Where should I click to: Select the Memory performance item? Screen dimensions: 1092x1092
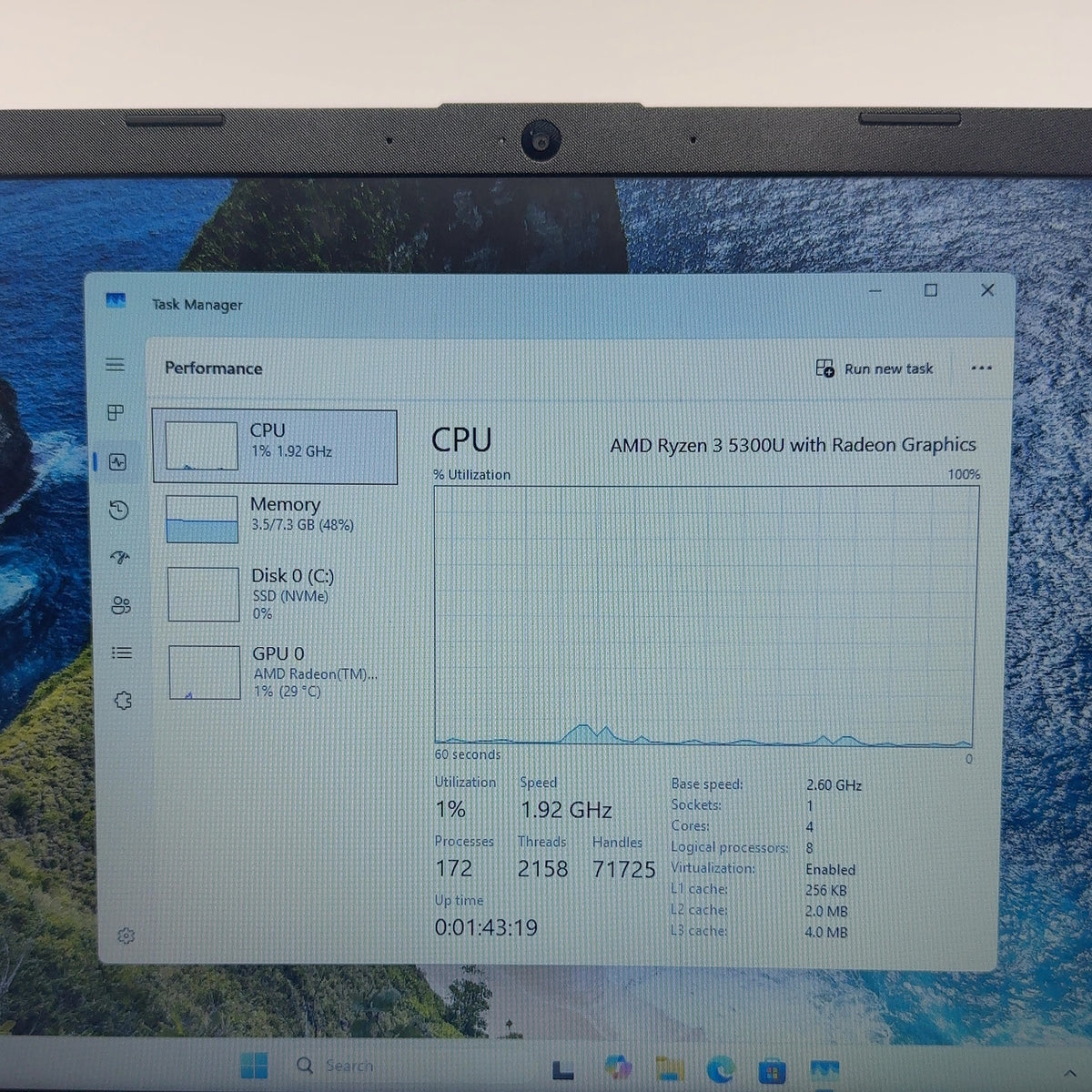(277, 519)
